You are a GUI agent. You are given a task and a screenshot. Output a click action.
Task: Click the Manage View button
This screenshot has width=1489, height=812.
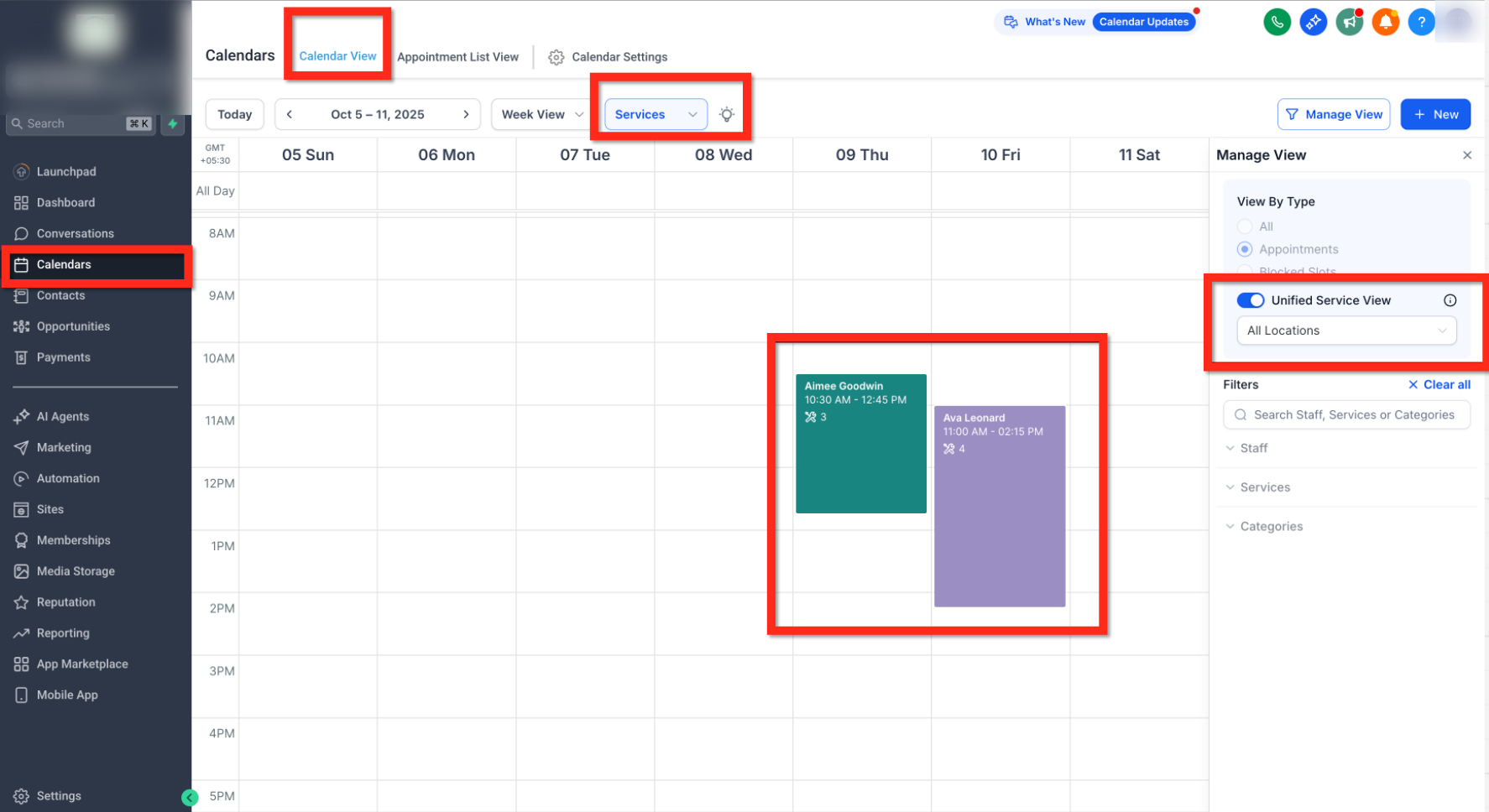click(1334, 114)
